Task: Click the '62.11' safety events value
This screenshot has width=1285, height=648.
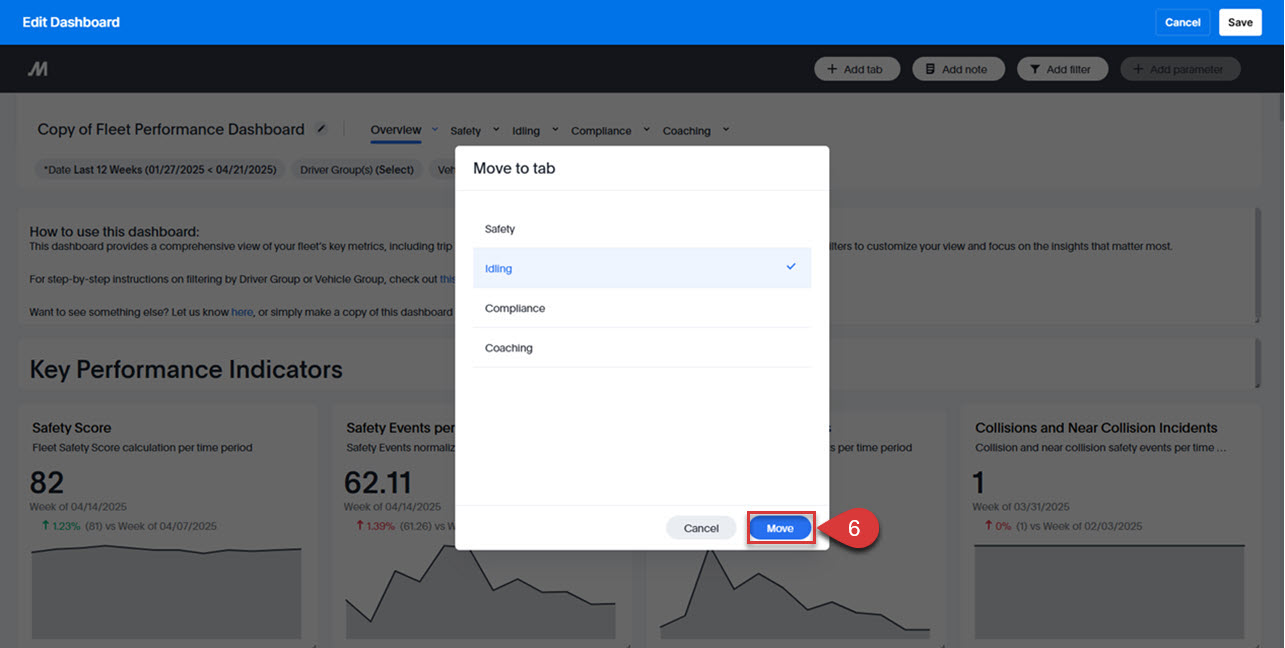Action: 378,483
